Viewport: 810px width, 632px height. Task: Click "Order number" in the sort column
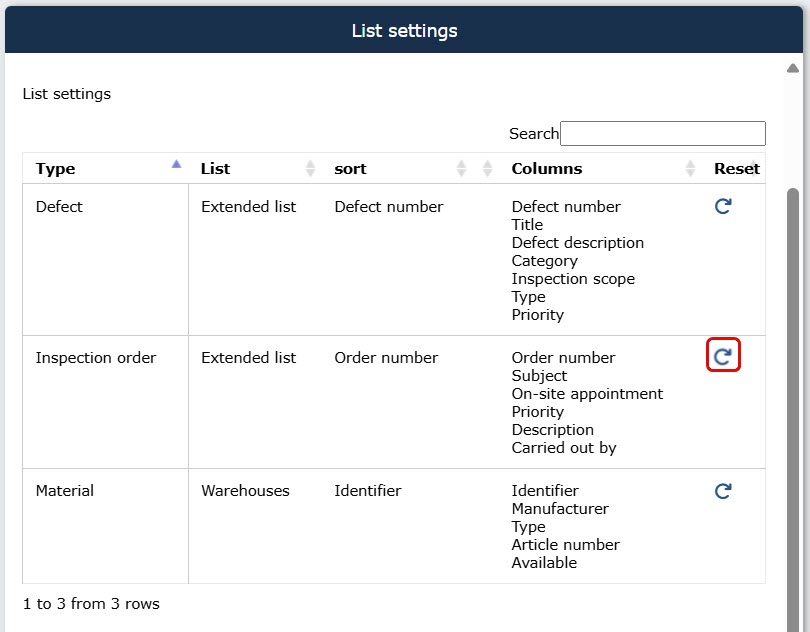click(386, 358)
